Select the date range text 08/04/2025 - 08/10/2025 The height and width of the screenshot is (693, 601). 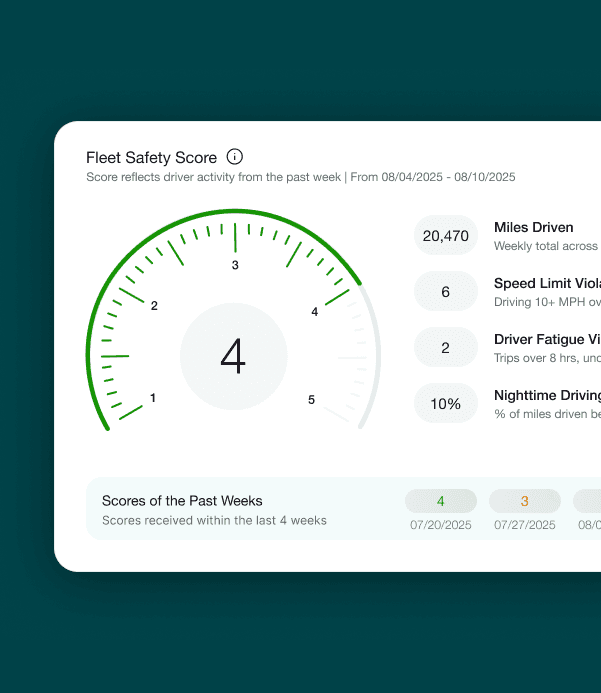click(x=449, y=177)
